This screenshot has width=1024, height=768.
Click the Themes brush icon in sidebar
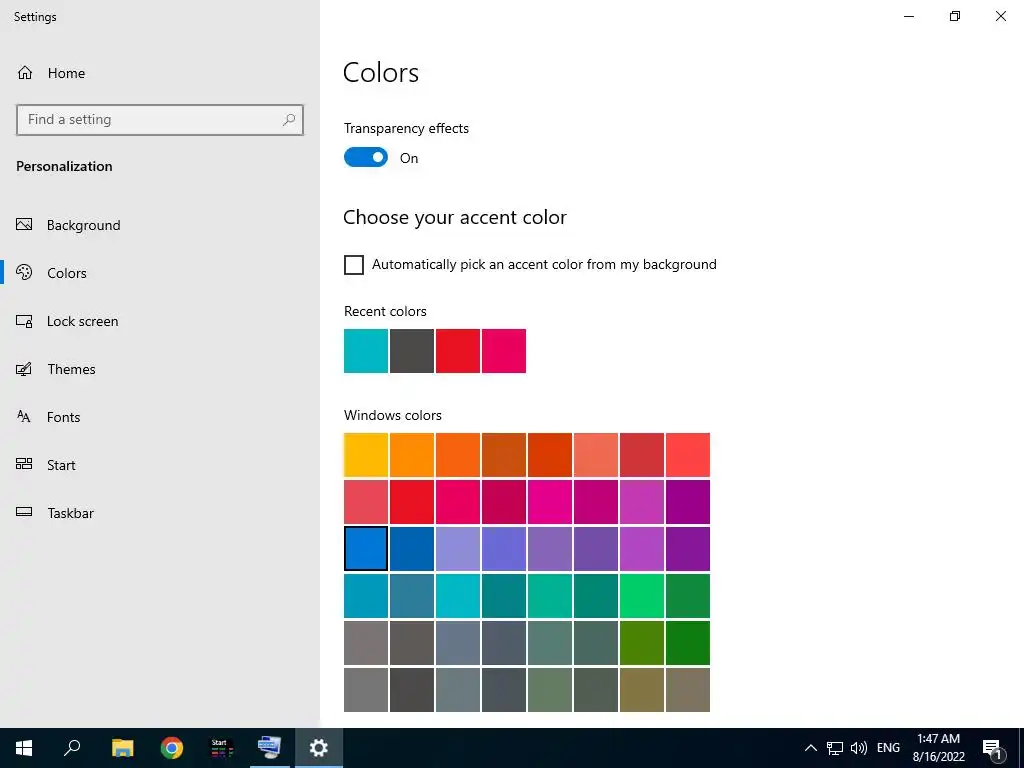click(24, 369)
